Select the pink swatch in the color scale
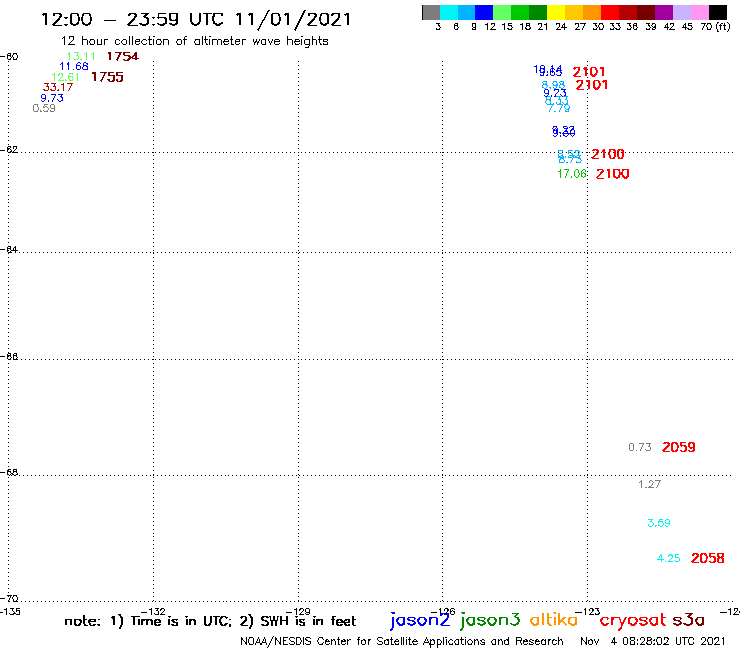Viewport: 740px width, 650px height. 700,12
